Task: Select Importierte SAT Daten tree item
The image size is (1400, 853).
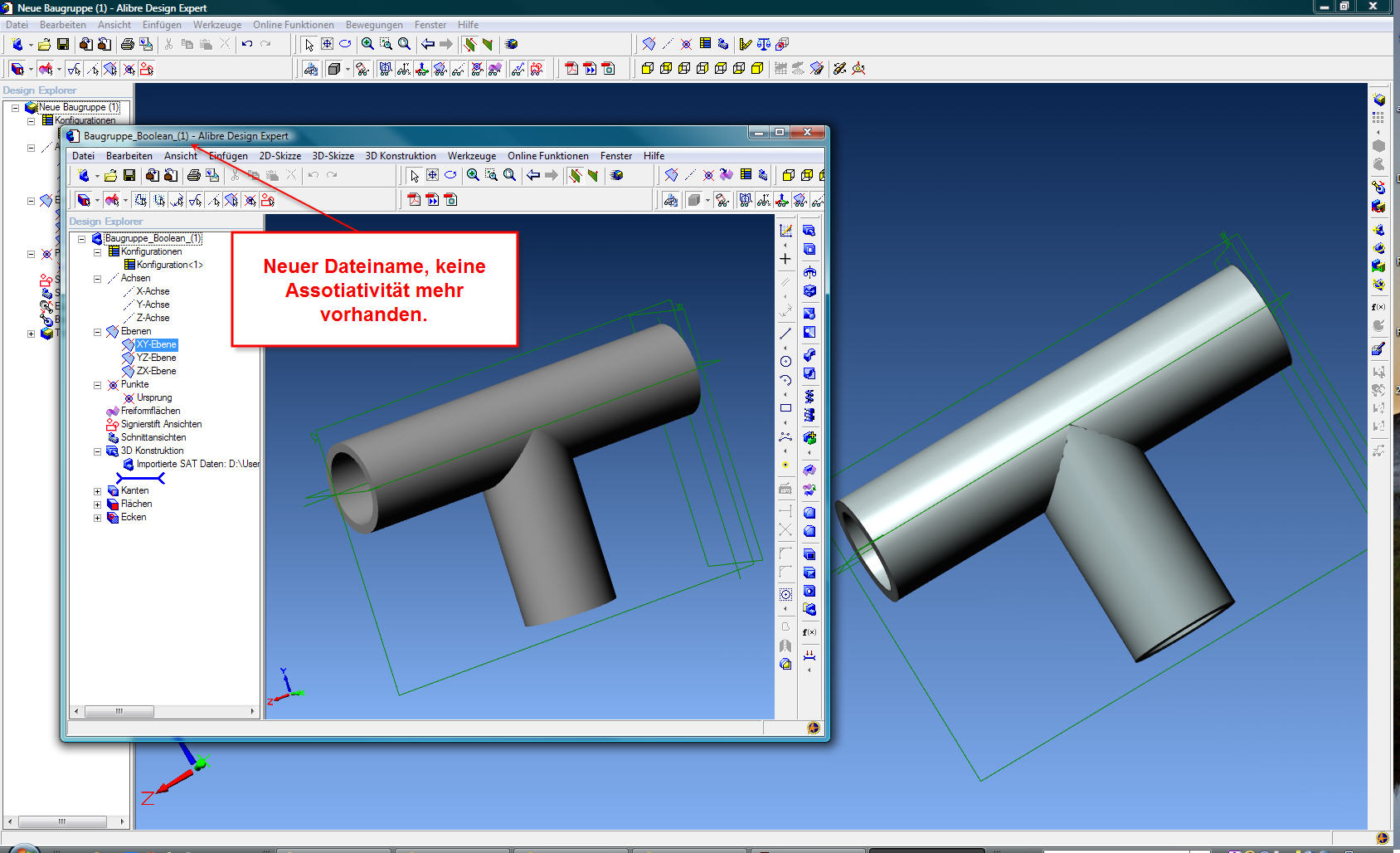Action: click(198, 464)
